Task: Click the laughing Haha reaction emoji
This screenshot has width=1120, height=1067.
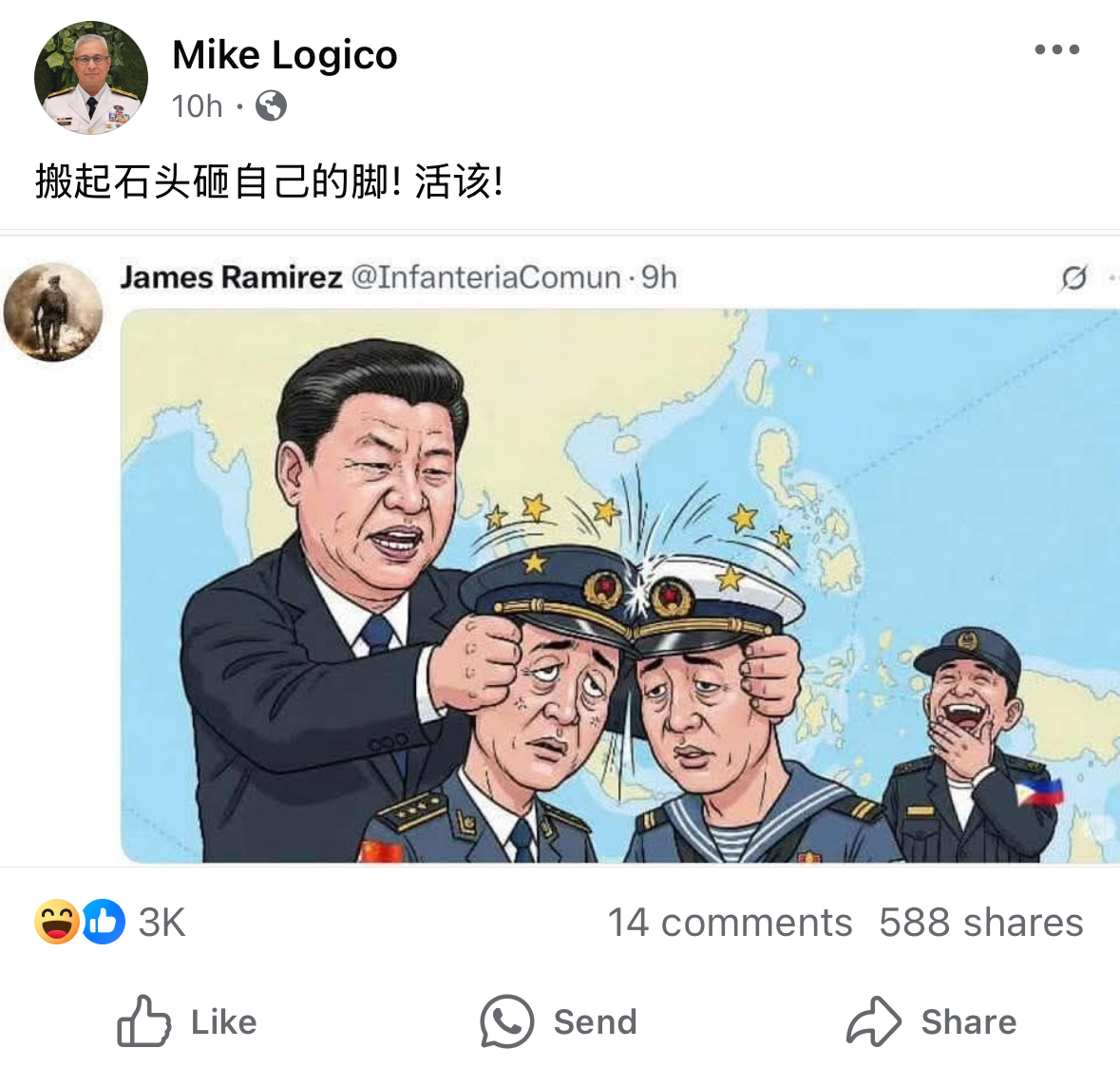Action: tap(56, 922)
